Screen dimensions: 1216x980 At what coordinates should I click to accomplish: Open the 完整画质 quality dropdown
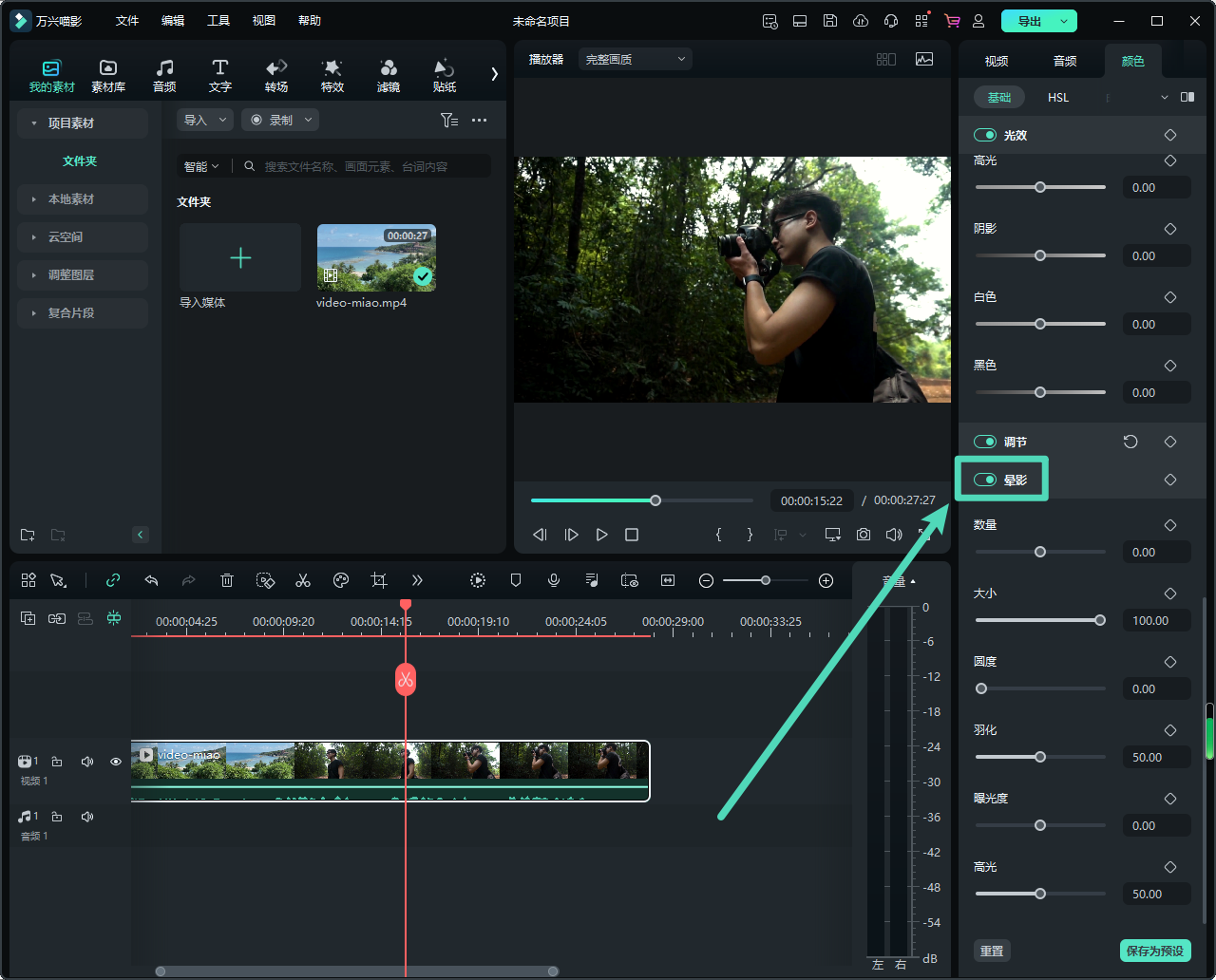[635, 59]
